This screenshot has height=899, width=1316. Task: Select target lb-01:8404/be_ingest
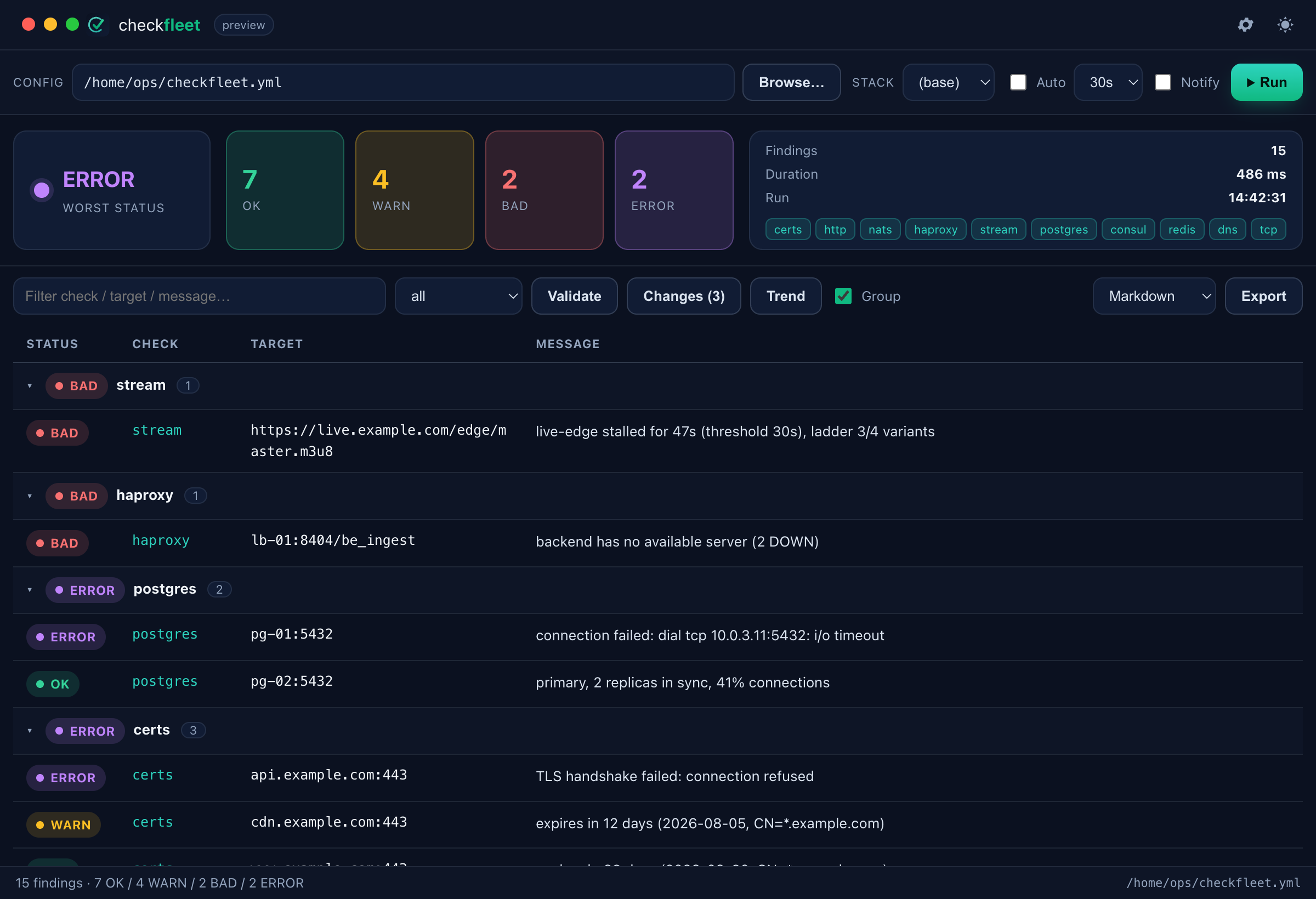(x=333, y=540)
